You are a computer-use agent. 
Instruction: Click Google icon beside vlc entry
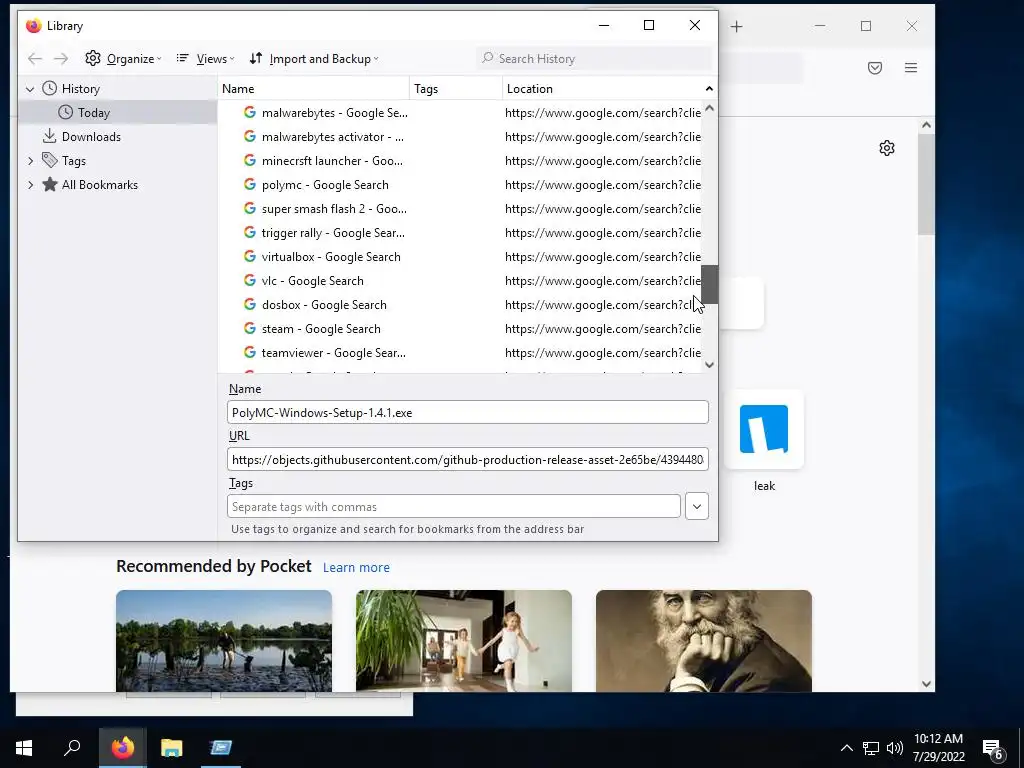click(249, 280)
